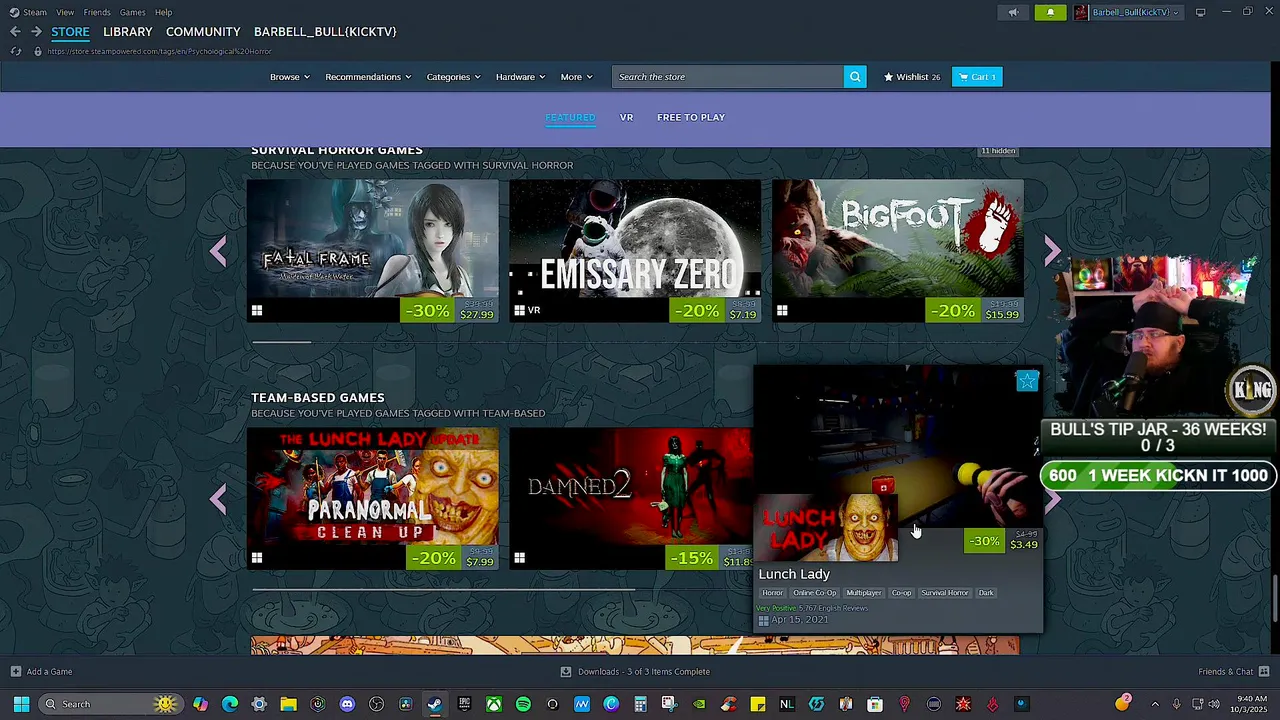Open Calculator from the taskbar
The width and height of the screenshot is (1280, 720).
[x=640, y=704]
